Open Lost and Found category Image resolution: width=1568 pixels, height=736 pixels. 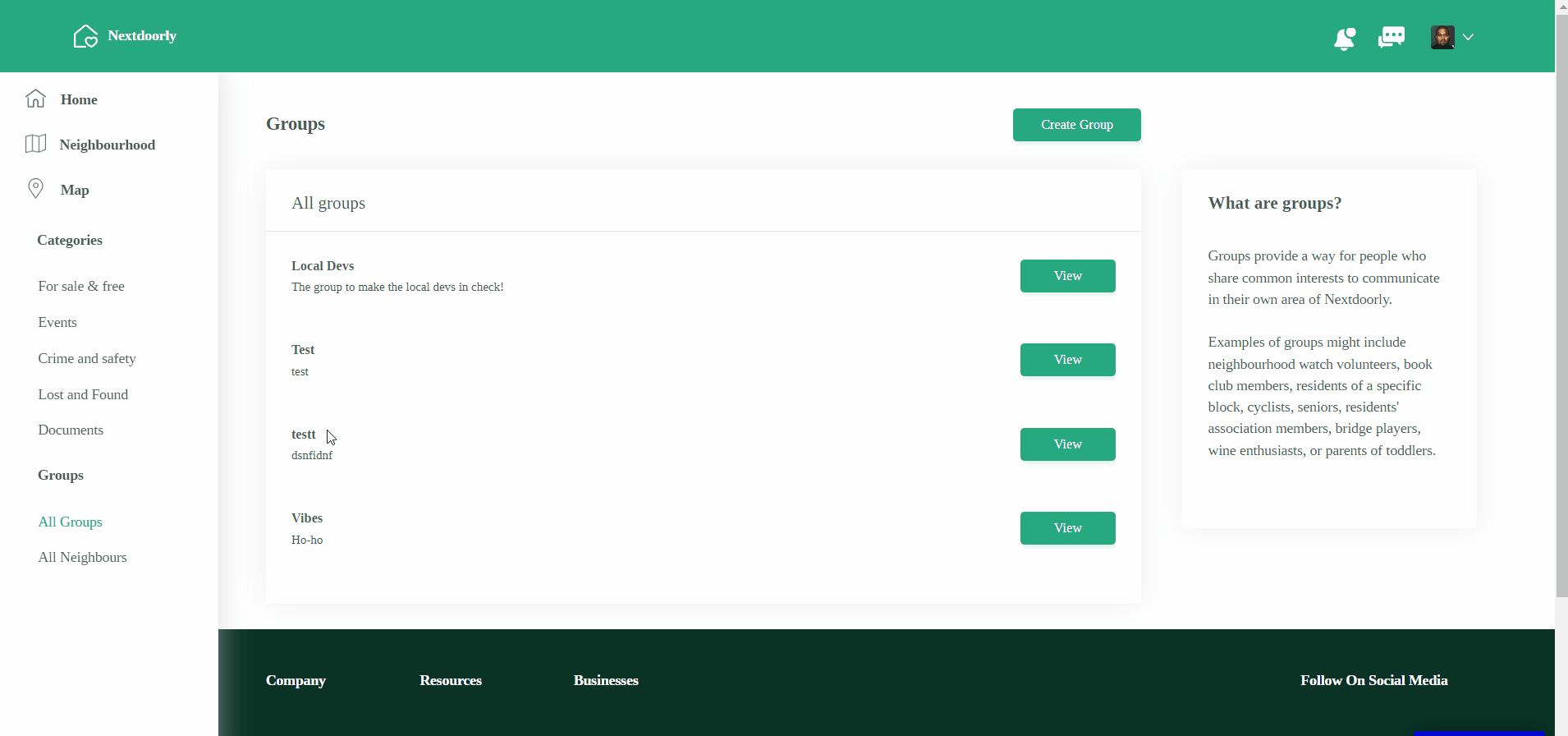(x=83, y=394)
